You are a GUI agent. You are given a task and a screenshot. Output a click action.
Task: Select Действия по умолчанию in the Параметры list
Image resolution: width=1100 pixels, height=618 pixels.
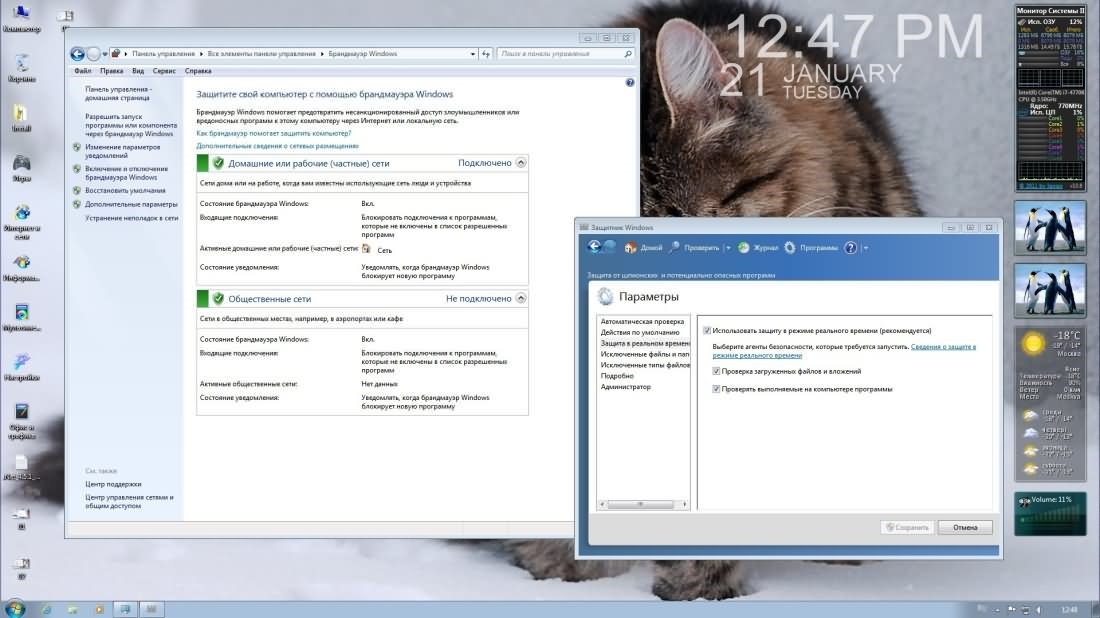click(640, 332)
